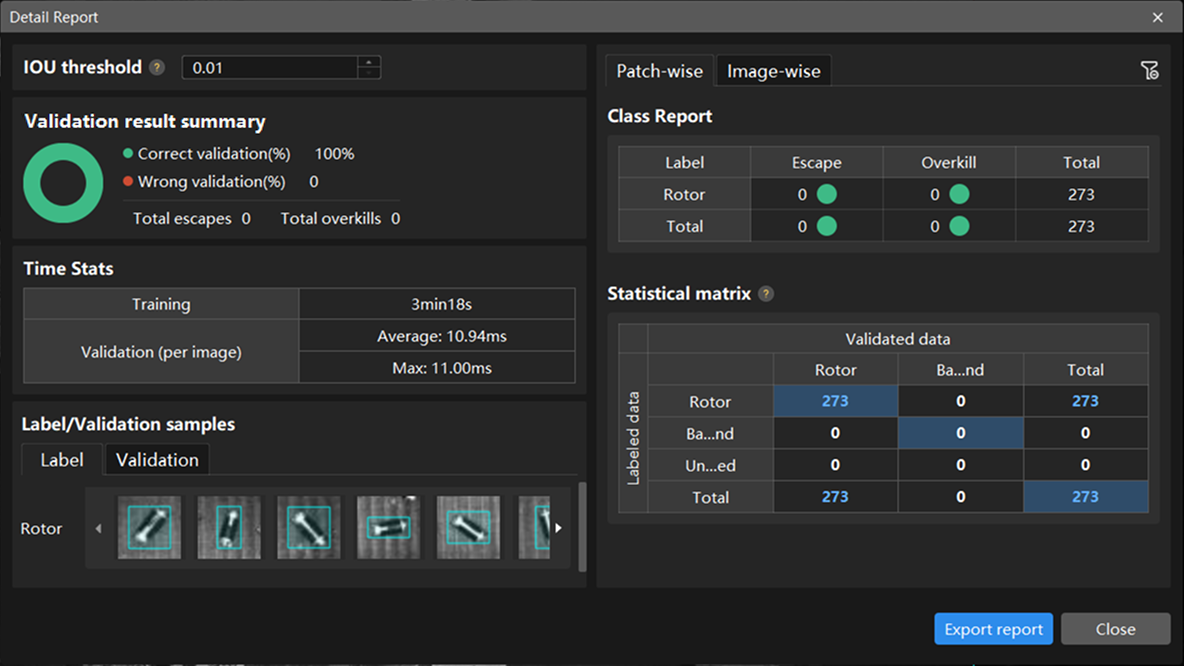1184x666 pixels.
Task: Click the Ba...nd column header in matrix
Action: [960, 370]
